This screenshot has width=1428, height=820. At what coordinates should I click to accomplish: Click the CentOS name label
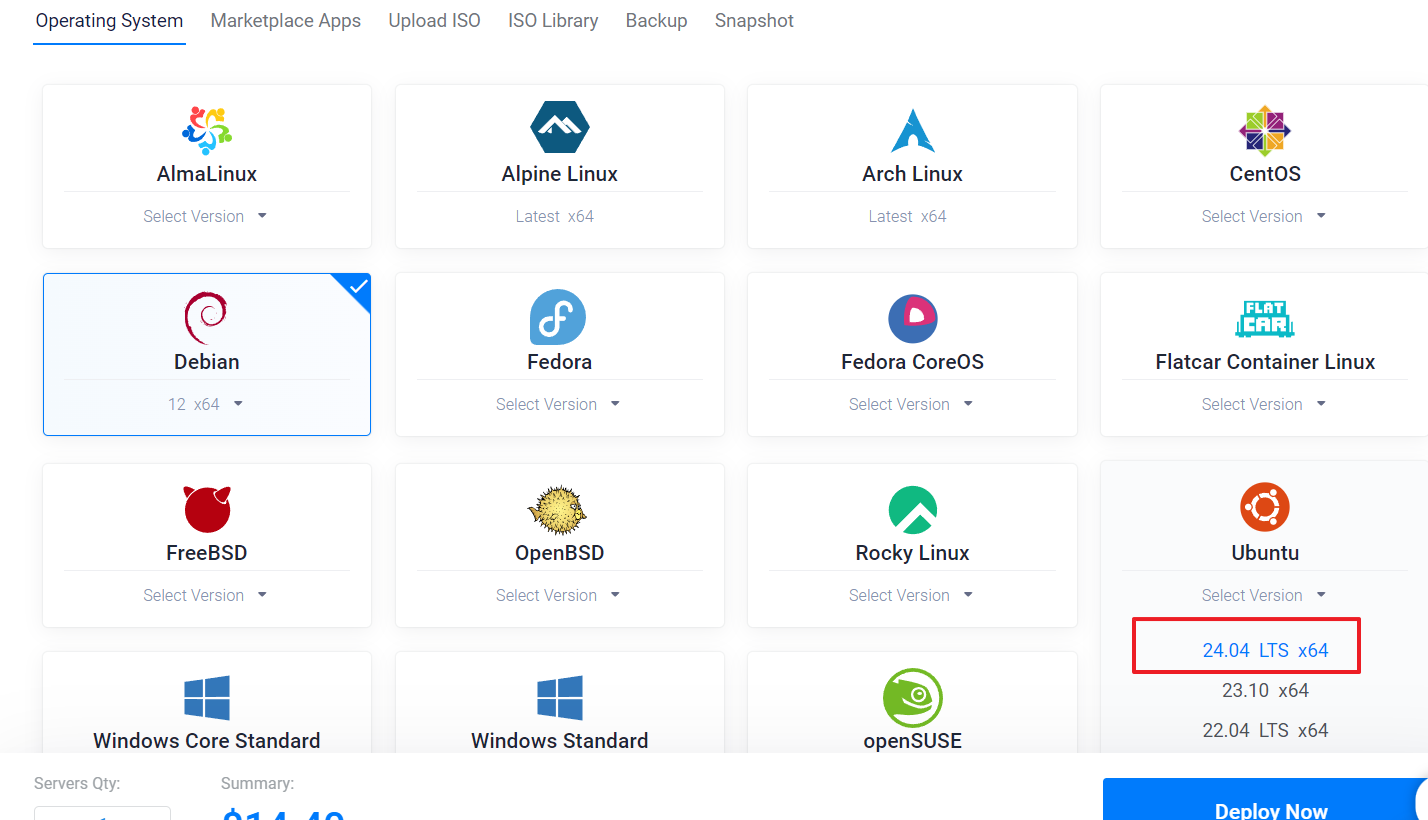[1265, 174]
